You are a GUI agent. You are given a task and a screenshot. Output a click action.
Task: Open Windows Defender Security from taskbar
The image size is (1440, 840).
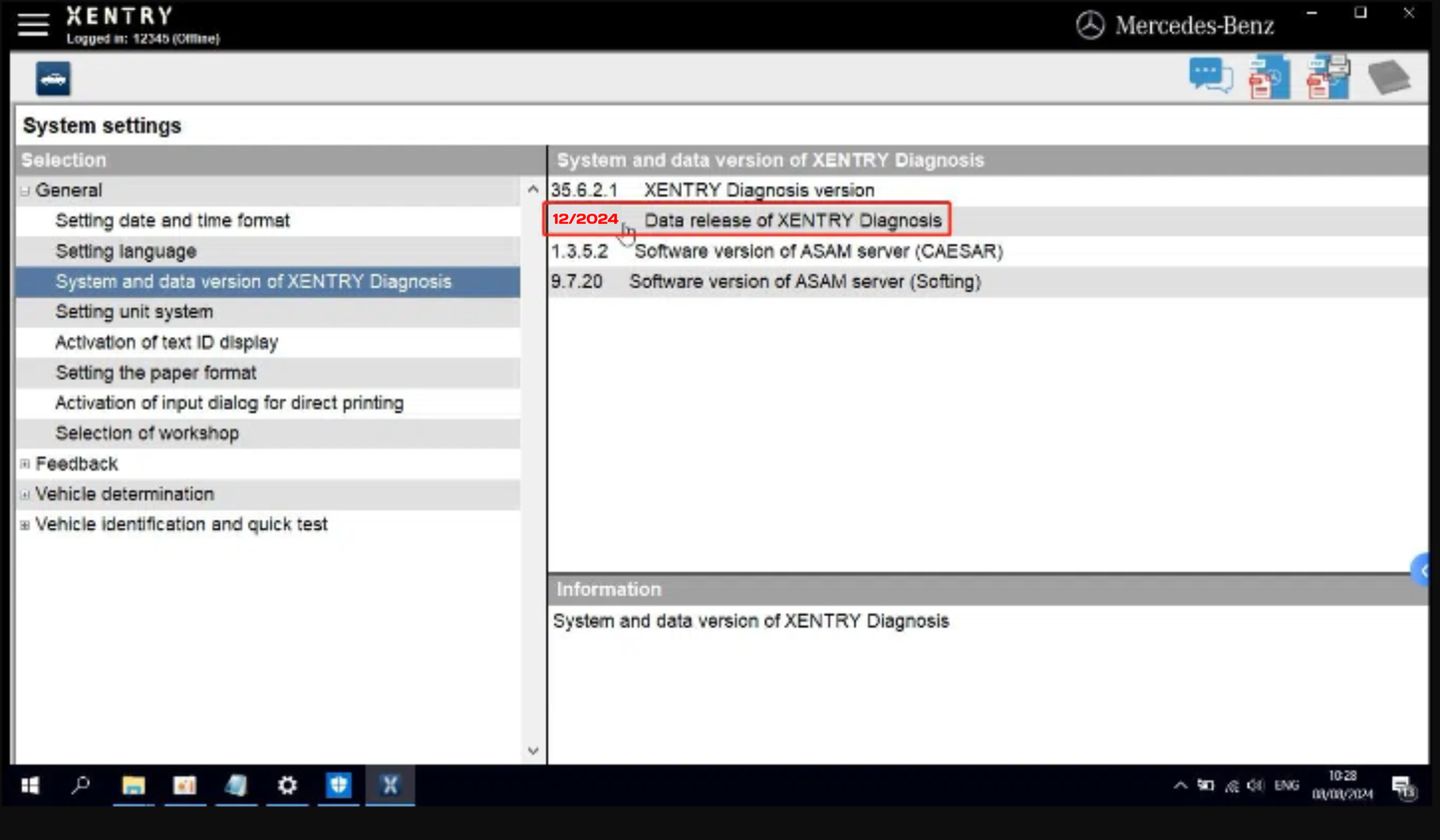coord(338,785)
